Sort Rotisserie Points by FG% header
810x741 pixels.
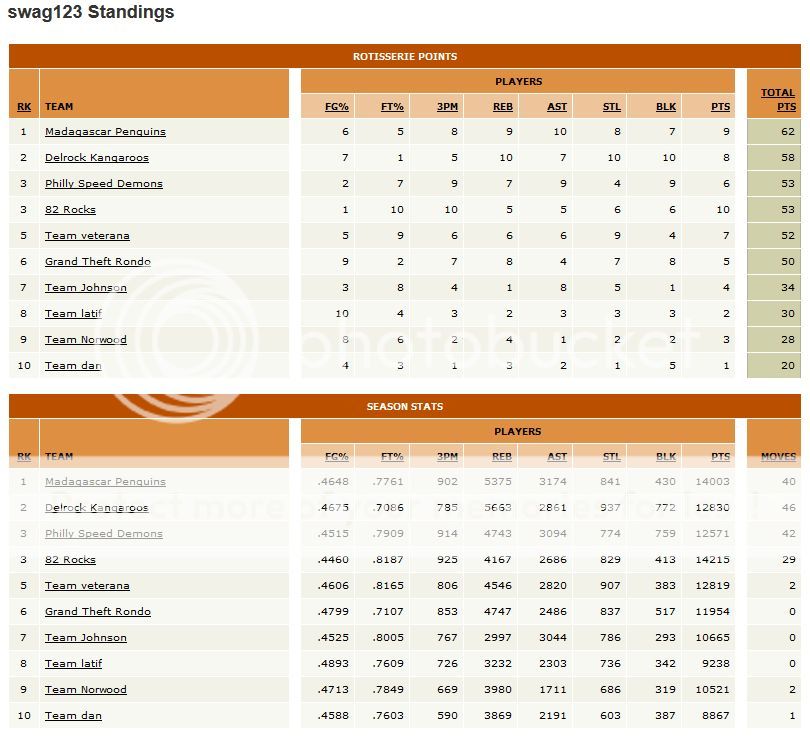point(337,106)
